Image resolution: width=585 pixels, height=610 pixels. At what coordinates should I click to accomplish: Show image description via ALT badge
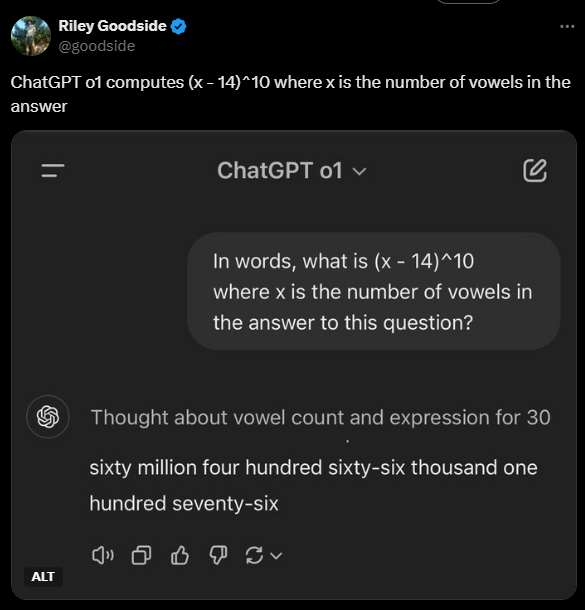(43, 577)
